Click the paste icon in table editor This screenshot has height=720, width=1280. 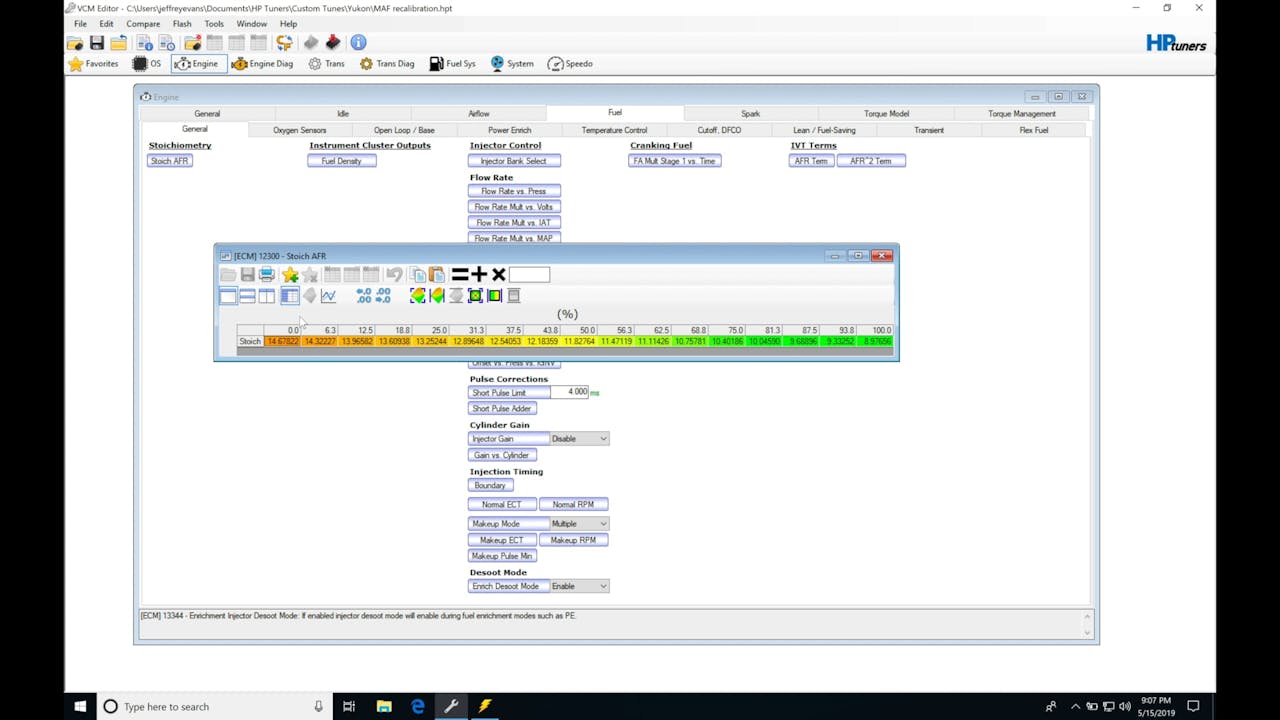point(437,275)
